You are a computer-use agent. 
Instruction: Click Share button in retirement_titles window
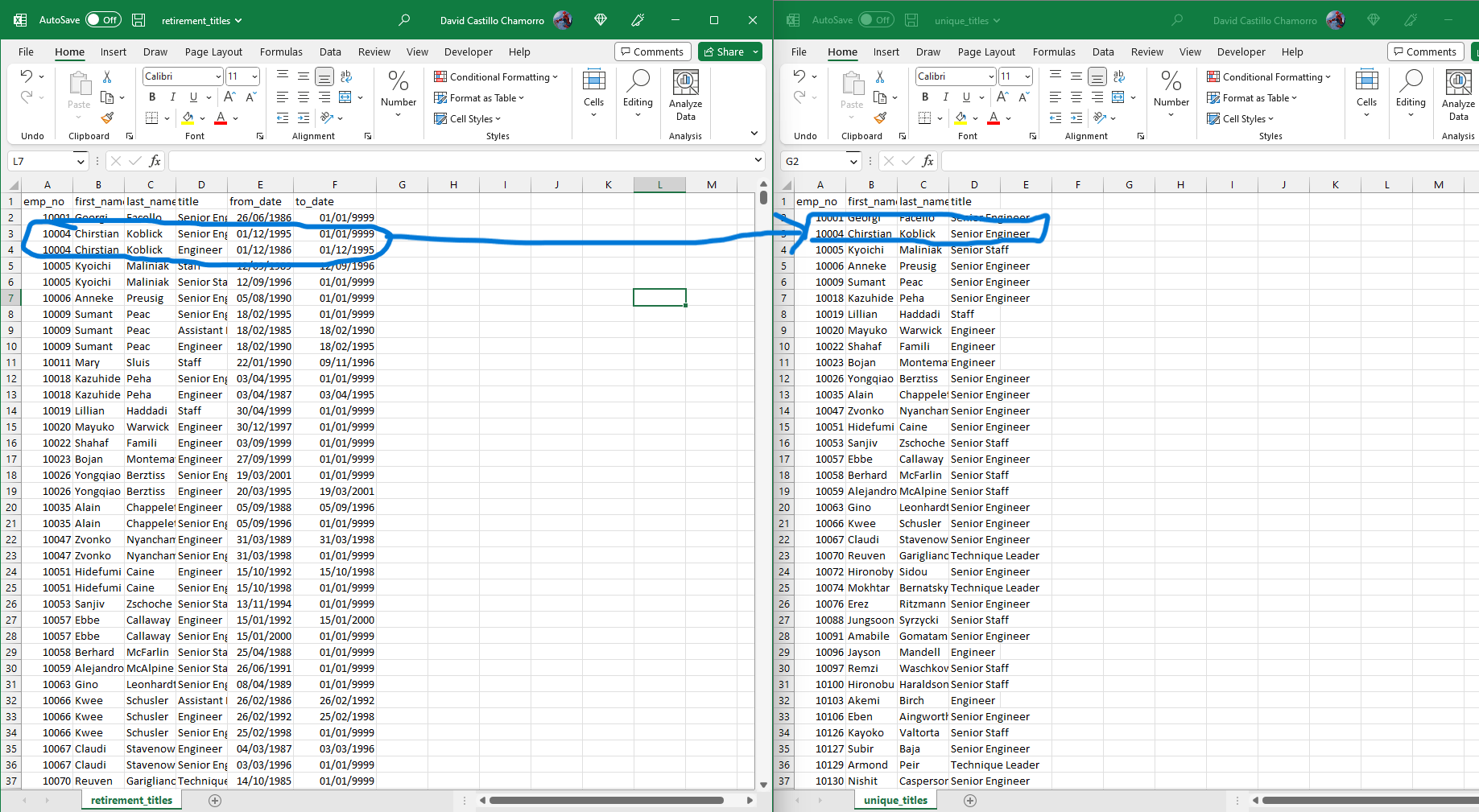click(723, 52)
